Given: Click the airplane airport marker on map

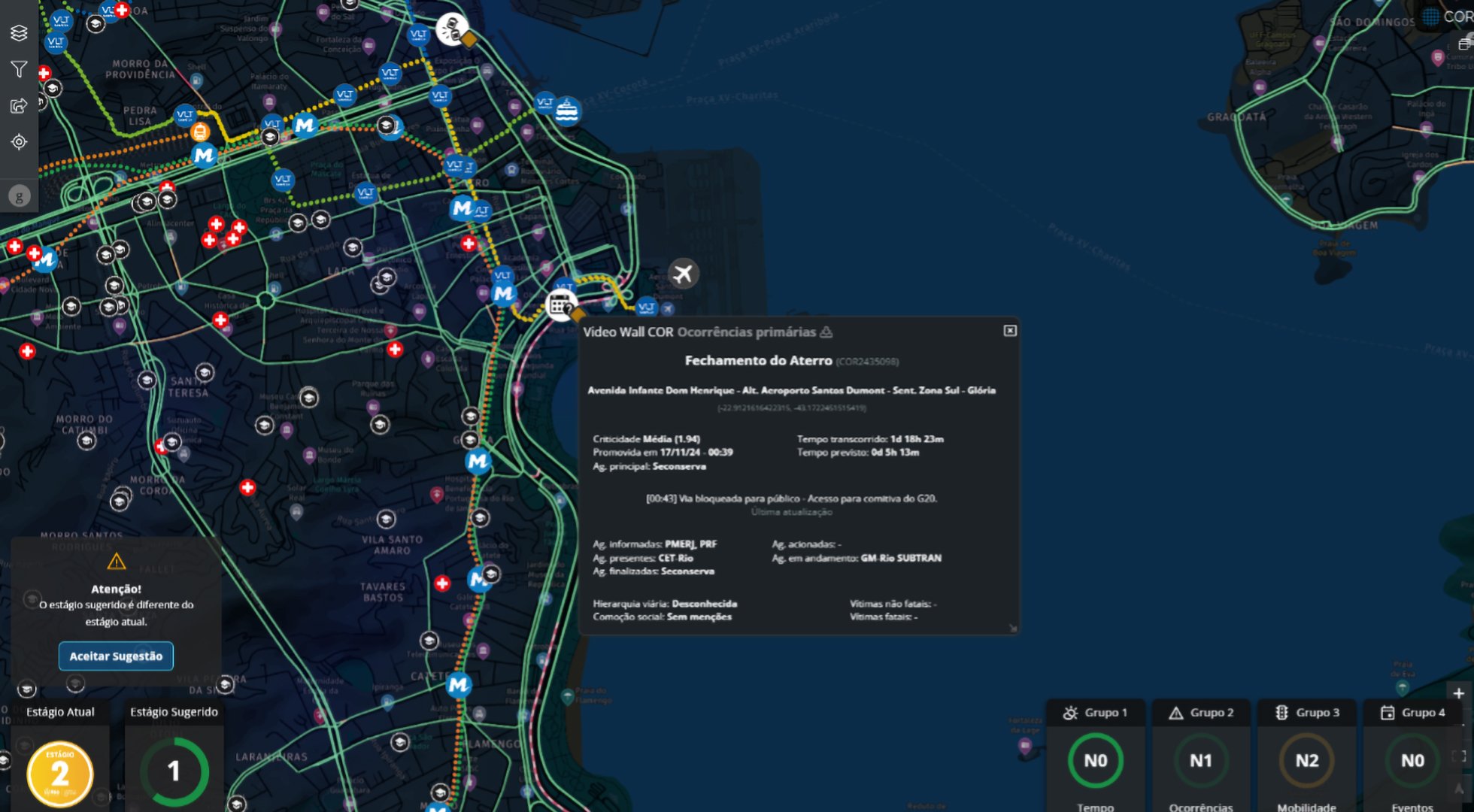Looking at the screenshot, I should click(x=683, y=274).
